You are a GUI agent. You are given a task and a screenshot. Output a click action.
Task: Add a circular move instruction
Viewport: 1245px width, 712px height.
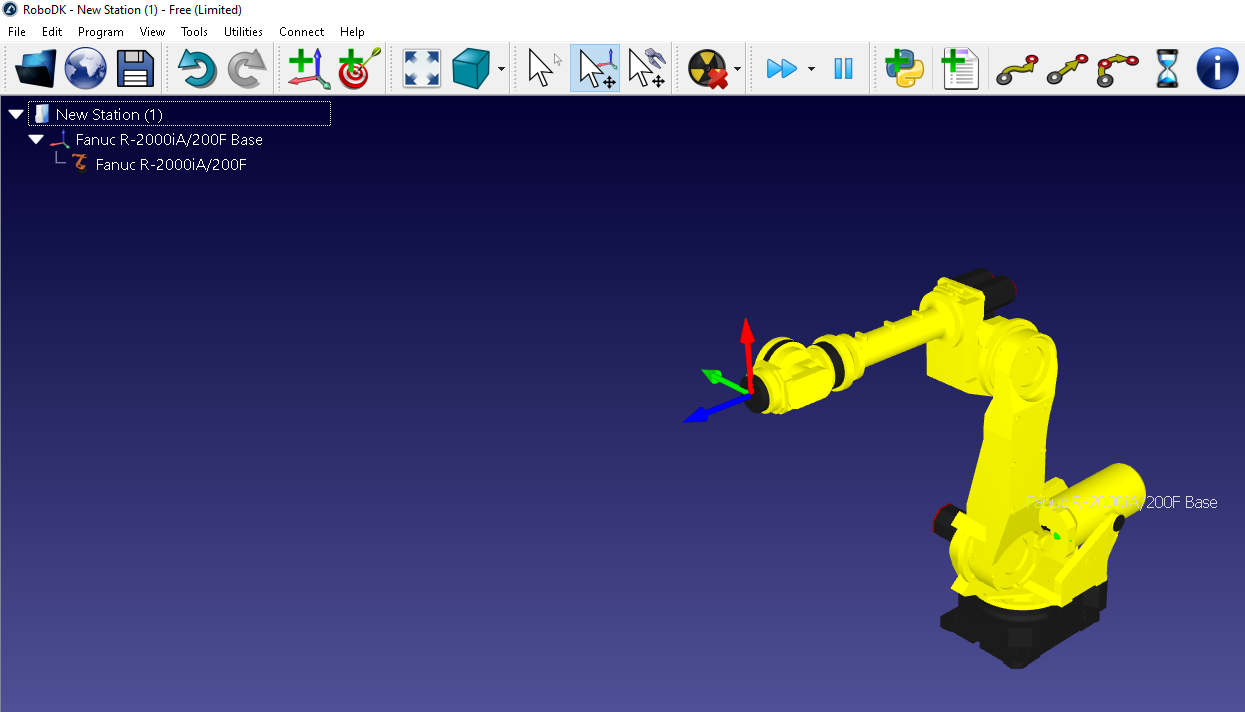[x=1118, y=69]
